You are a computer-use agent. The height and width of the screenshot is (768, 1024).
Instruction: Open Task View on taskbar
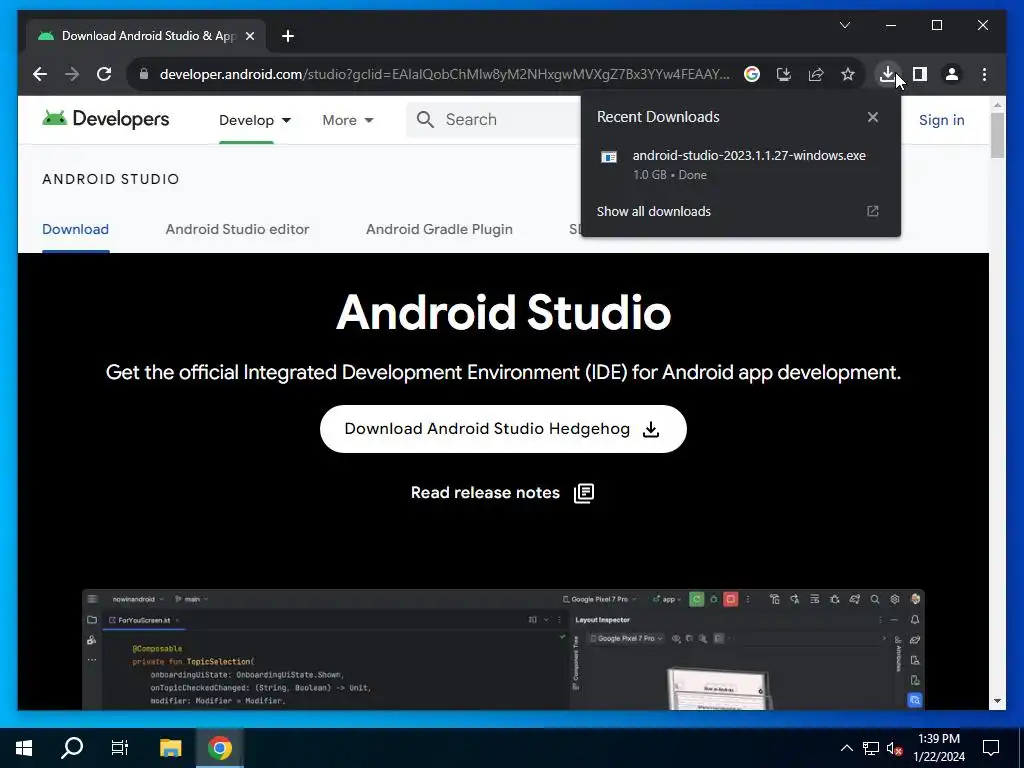click(120, 748)
